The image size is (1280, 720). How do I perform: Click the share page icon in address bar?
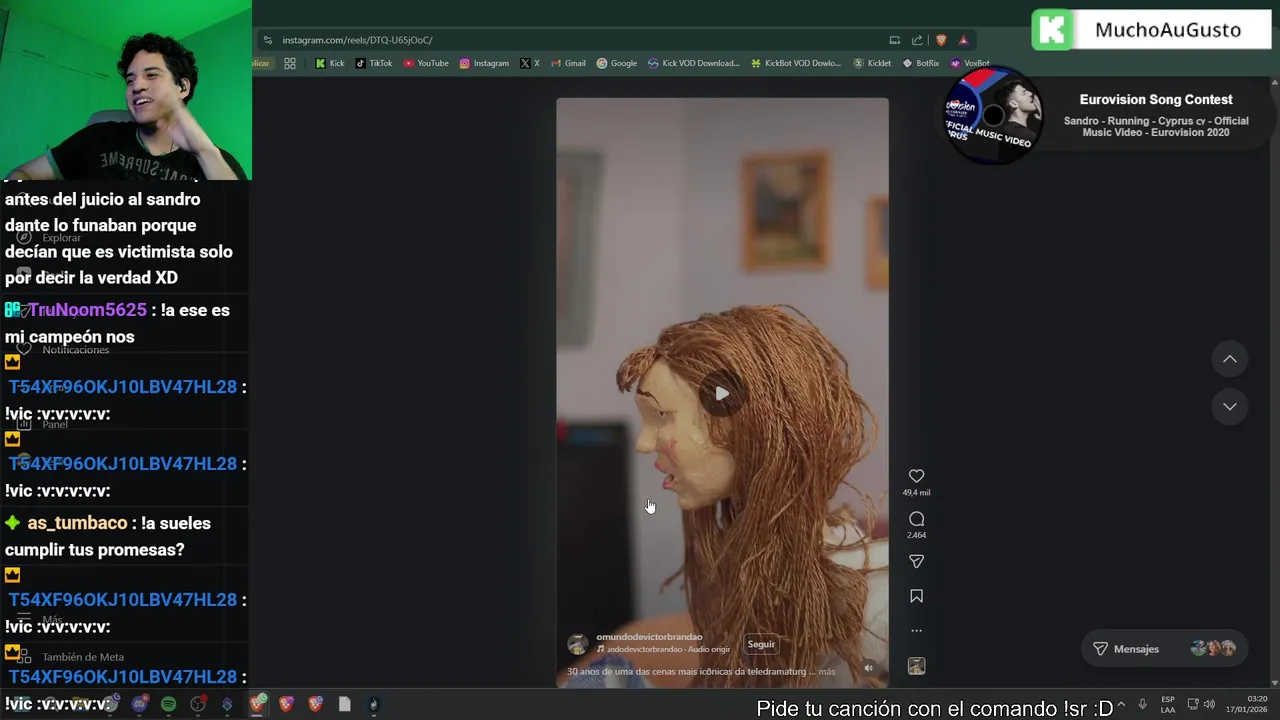[917, 40]
